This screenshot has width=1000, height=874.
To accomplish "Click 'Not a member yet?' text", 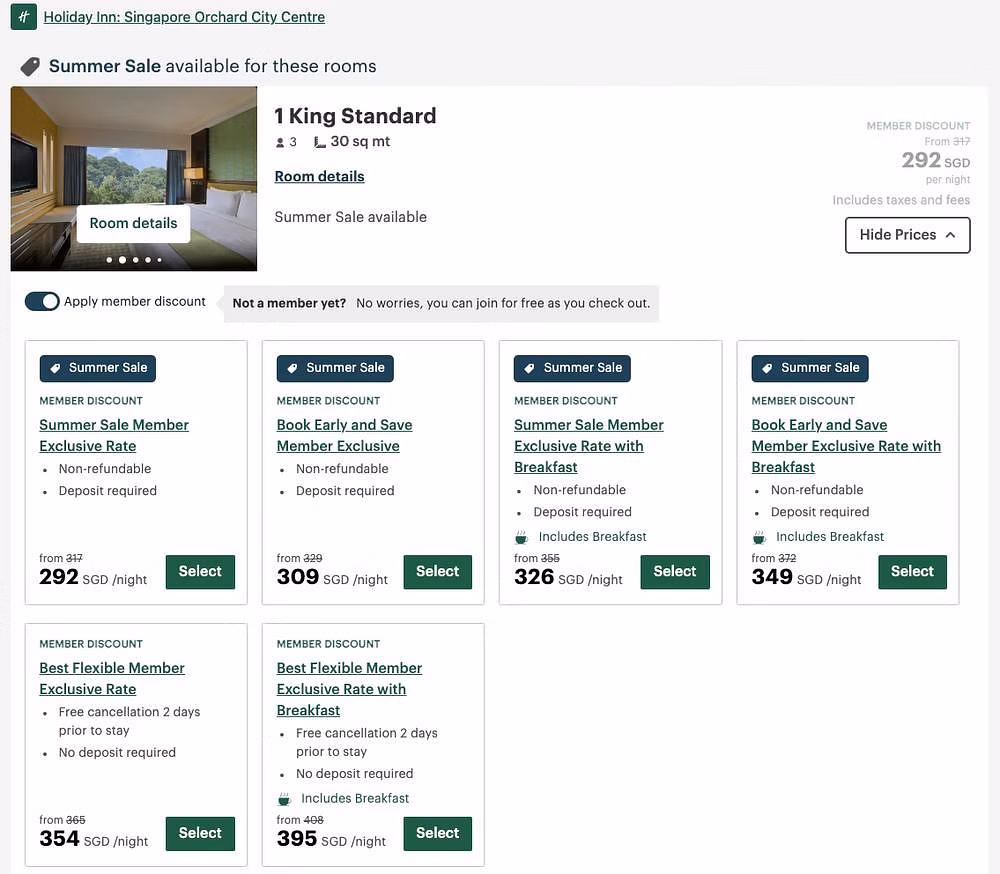I will click(289, 304).
